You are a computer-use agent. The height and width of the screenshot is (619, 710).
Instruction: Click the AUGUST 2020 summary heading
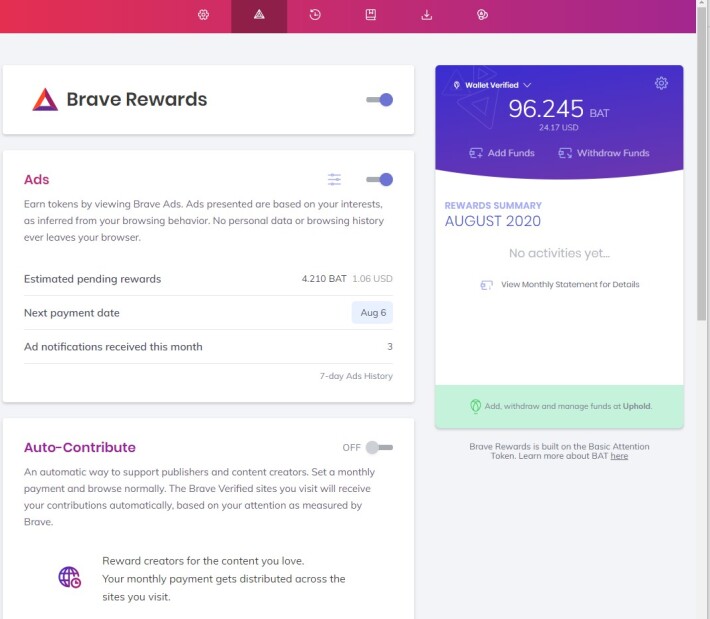click(493, 221)
